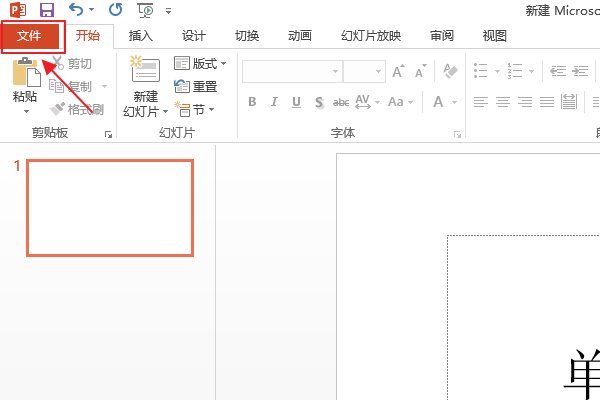
Task: Click the decrease list level icon
Action: tap(558, 71)
